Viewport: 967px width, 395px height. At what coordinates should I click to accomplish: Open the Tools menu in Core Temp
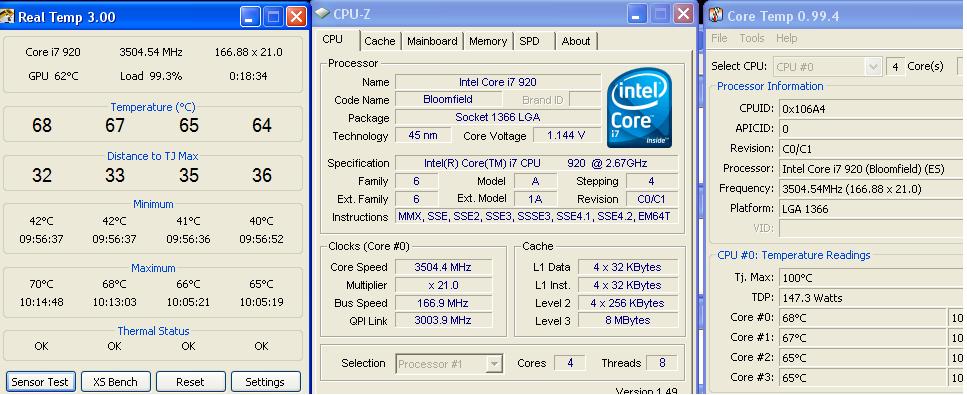pos(752,38)
